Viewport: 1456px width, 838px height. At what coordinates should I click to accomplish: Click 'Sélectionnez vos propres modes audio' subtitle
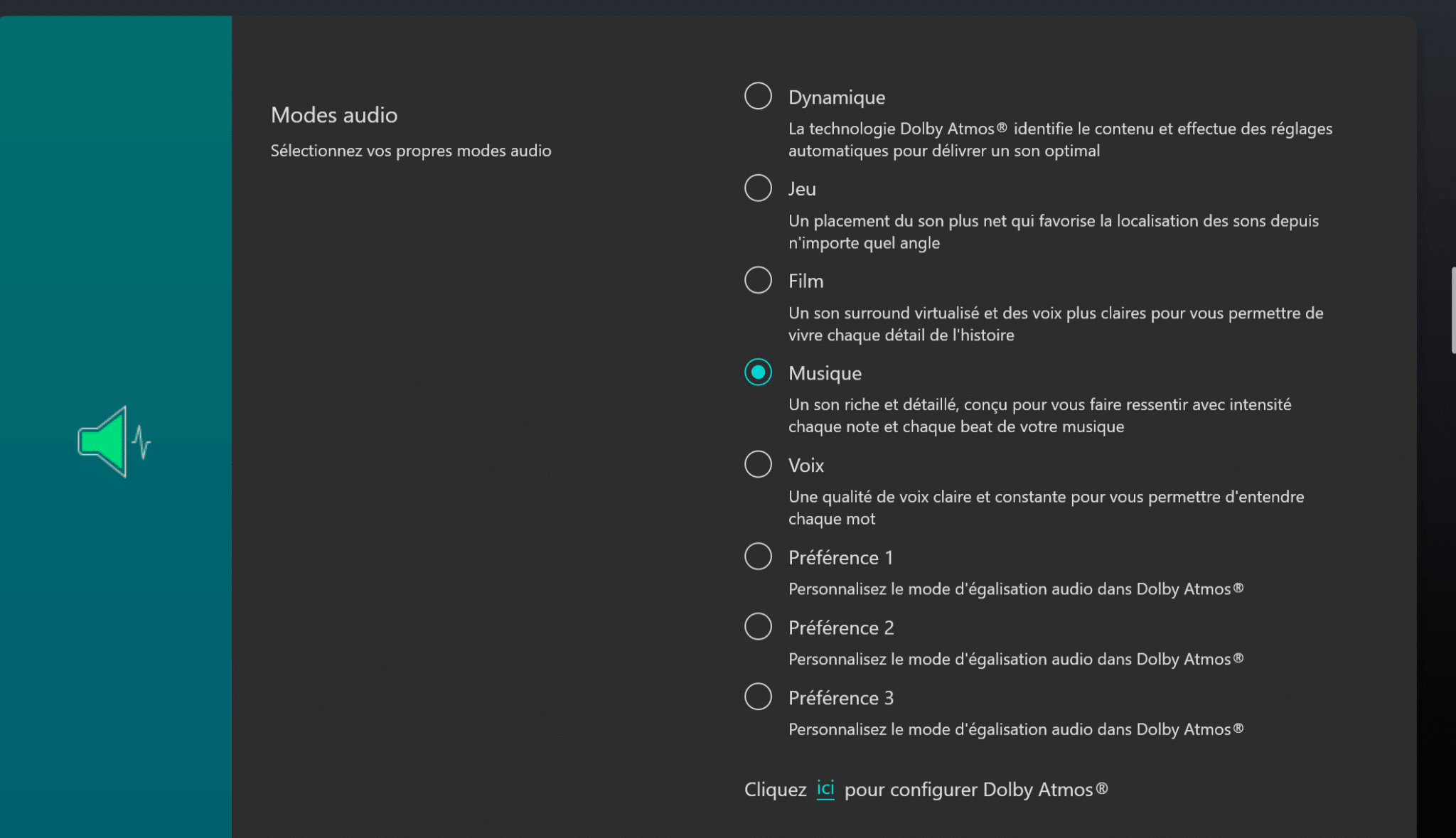(x=411, y=151)
